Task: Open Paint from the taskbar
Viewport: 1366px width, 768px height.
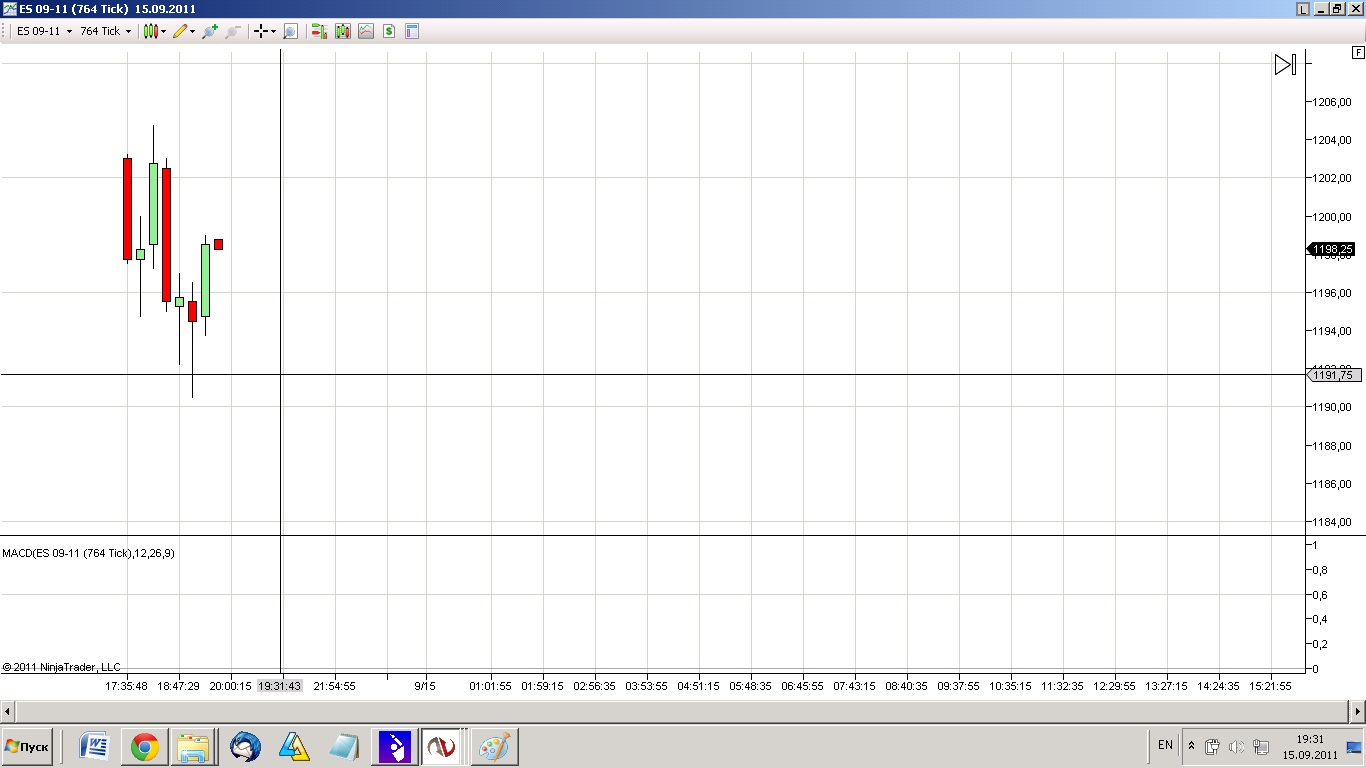Action: click(493, 747)
